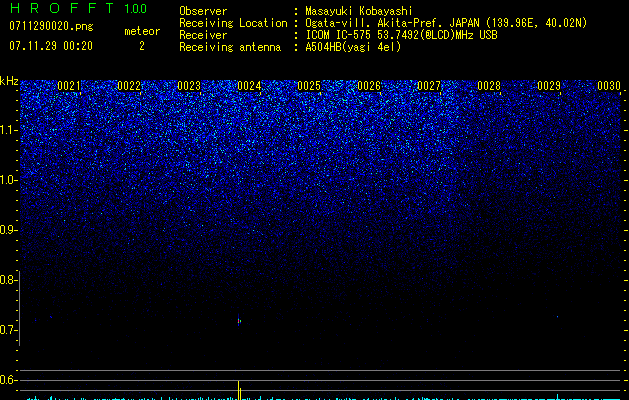
Task: Click the observer name Masayuki Kobayashi
Action: coord(359,11)
